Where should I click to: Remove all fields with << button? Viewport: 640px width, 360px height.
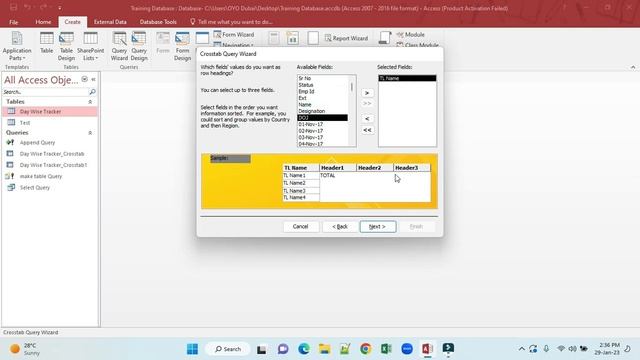tap(367, 130)
